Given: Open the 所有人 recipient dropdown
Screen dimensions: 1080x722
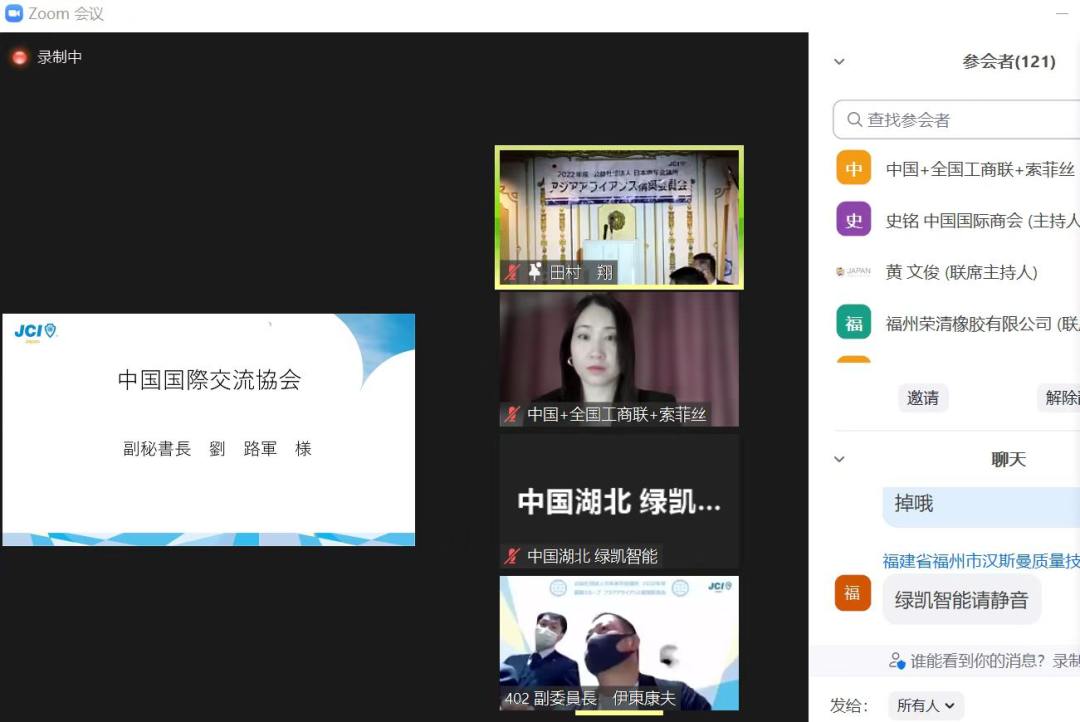Looking at the screenshot, I should pos(925,705).
